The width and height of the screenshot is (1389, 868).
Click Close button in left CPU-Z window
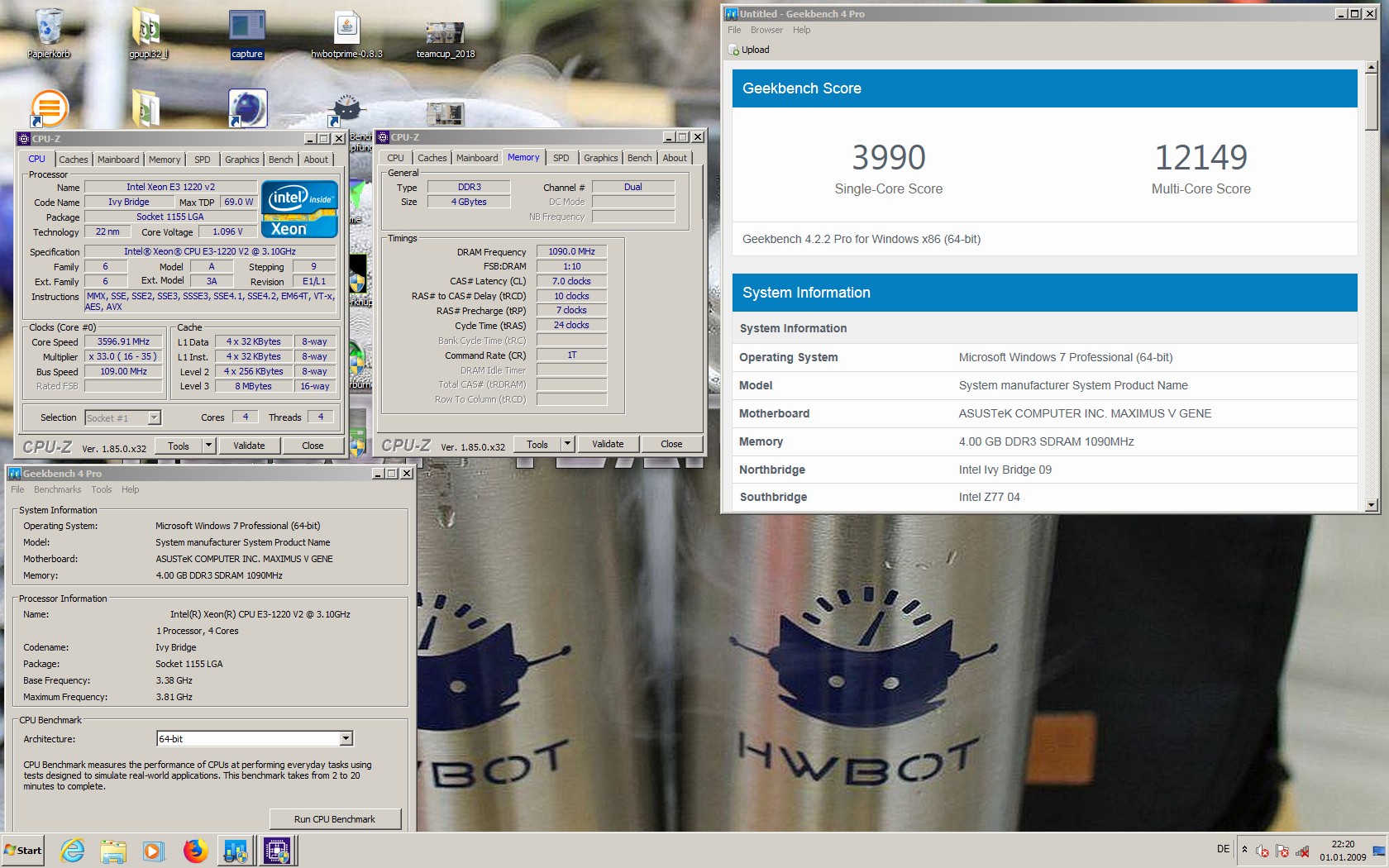click(313, 446)
